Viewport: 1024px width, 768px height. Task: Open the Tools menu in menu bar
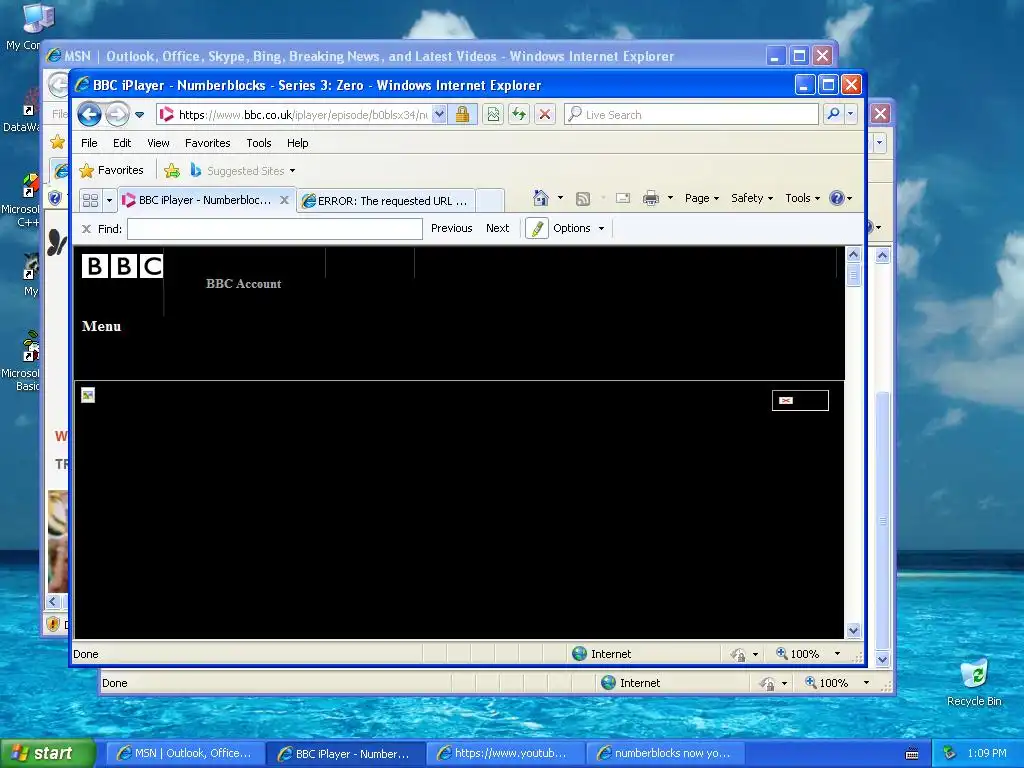[x=259, y=143]
